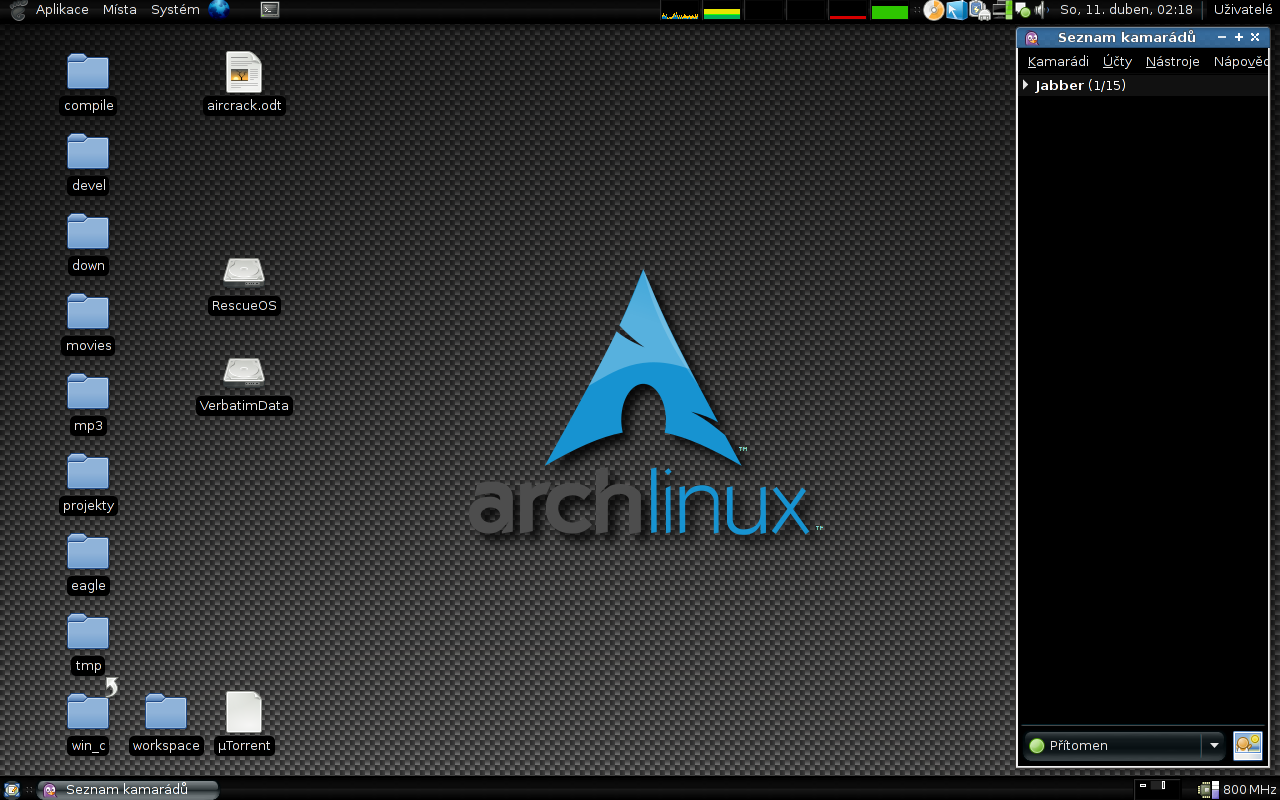Click the Seznam kamarádů taskbar button
Screen dimensions: 1280x800
click(x=128, y=790)
